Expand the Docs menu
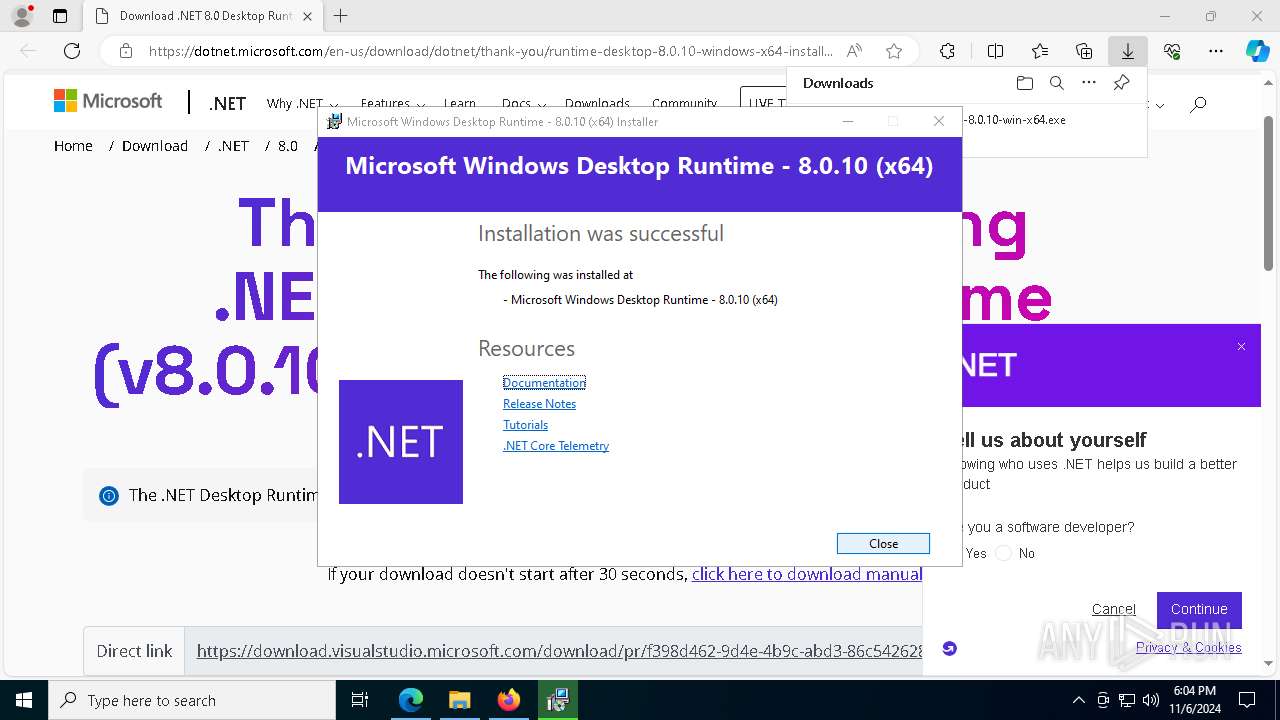 pos(523,103)
